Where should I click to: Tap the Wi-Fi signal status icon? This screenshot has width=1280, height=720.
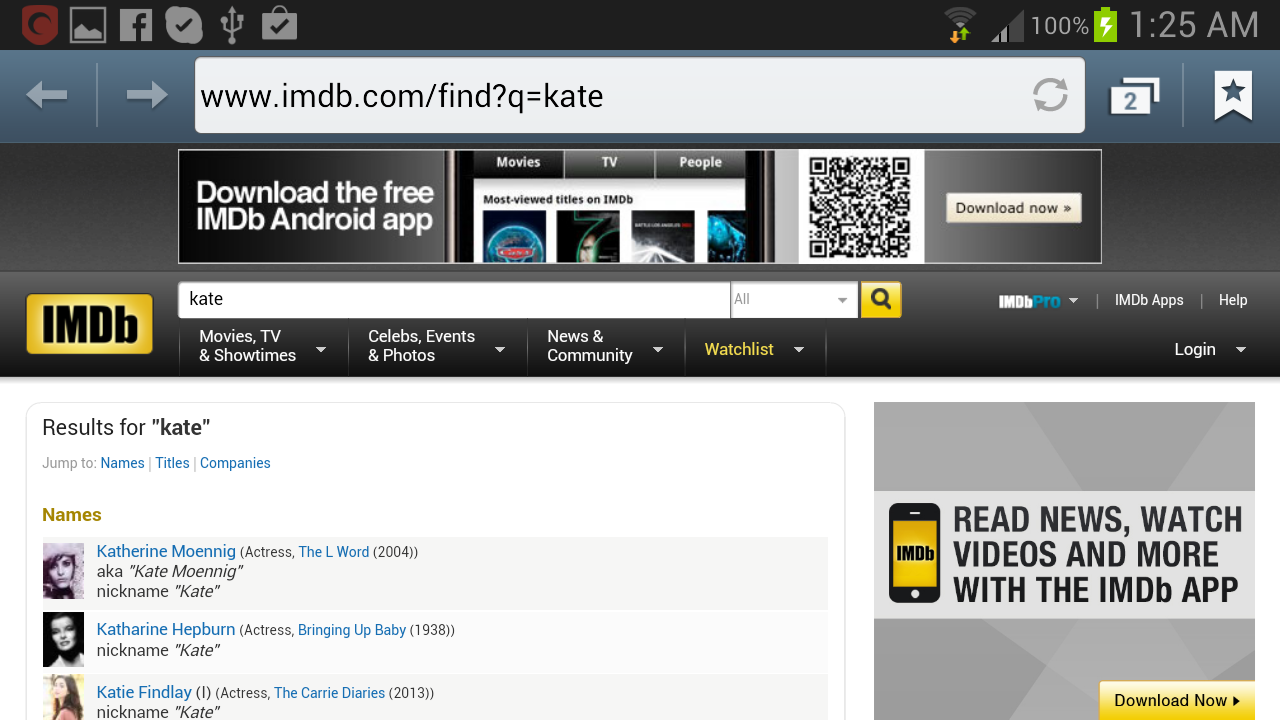click(960, 25)
